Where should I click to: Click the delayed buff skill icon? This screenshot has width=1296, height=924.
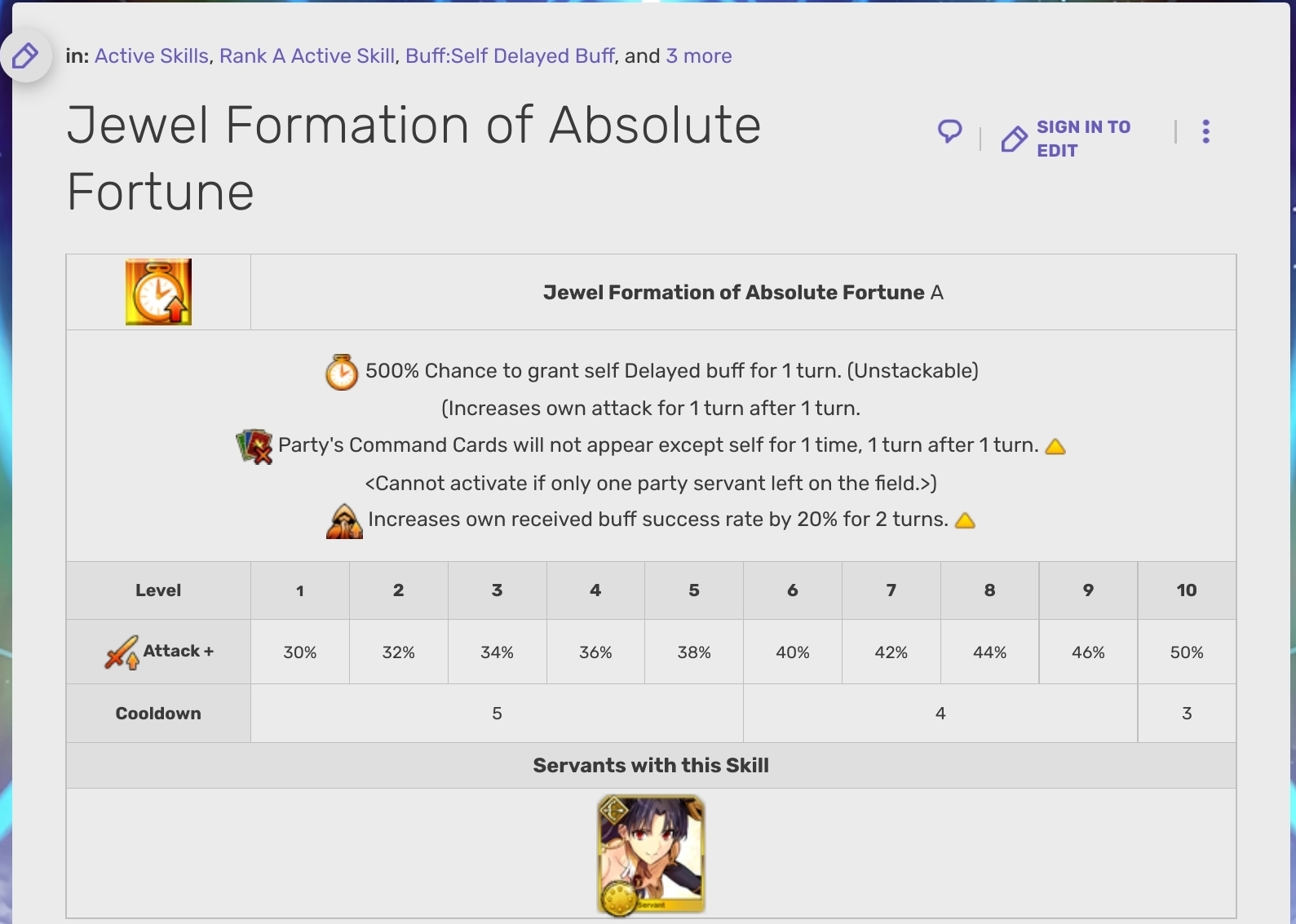coord(158,292)
